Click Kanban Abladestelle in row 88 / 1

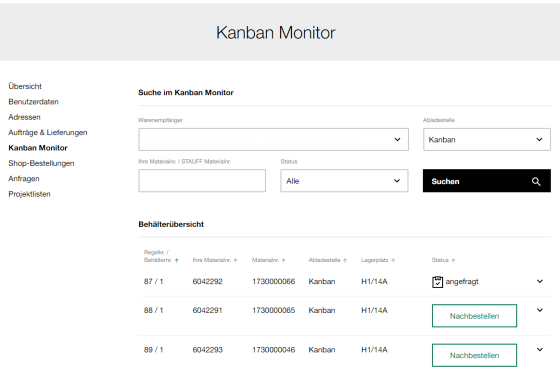tap(322, 310)
